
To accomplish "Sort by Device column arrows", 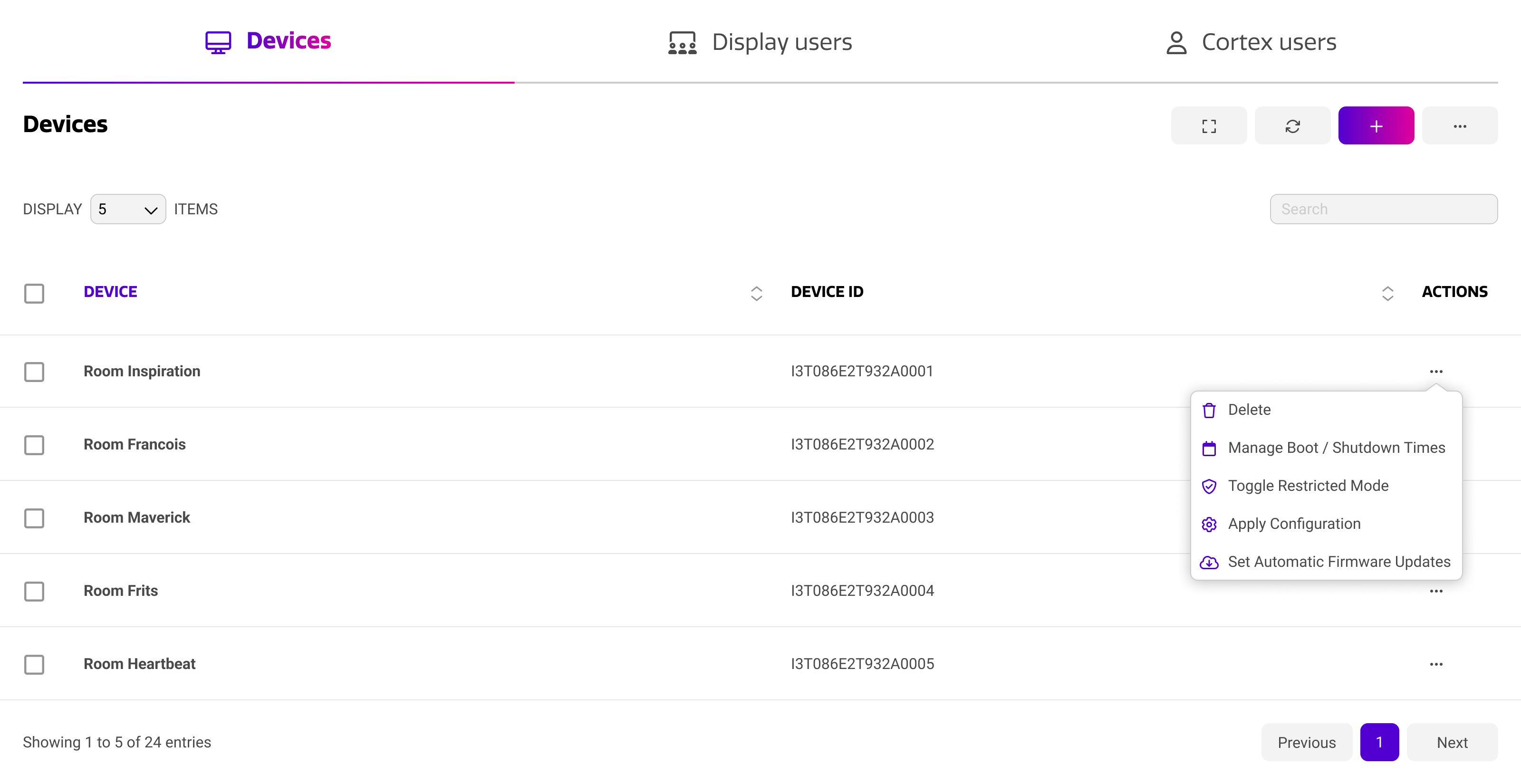I will 756,294.
